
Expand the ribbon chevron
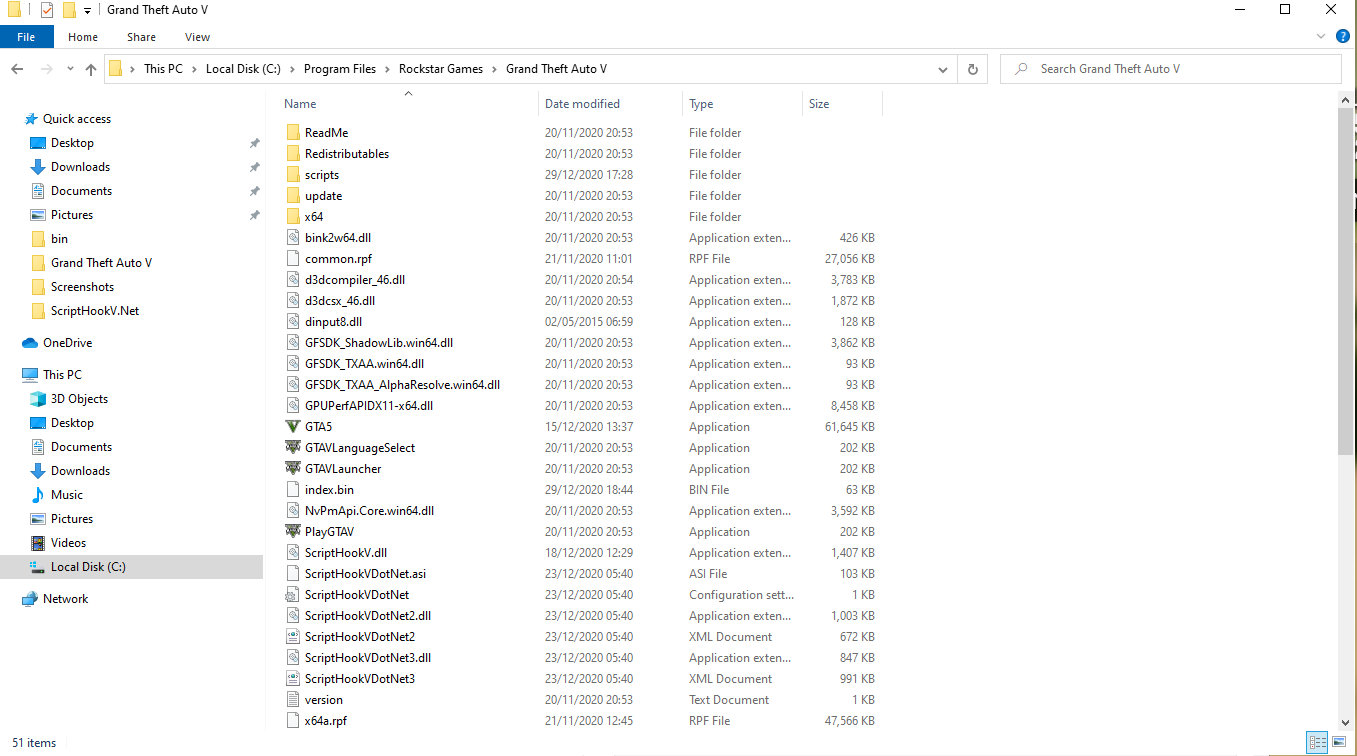point(1321,37)
